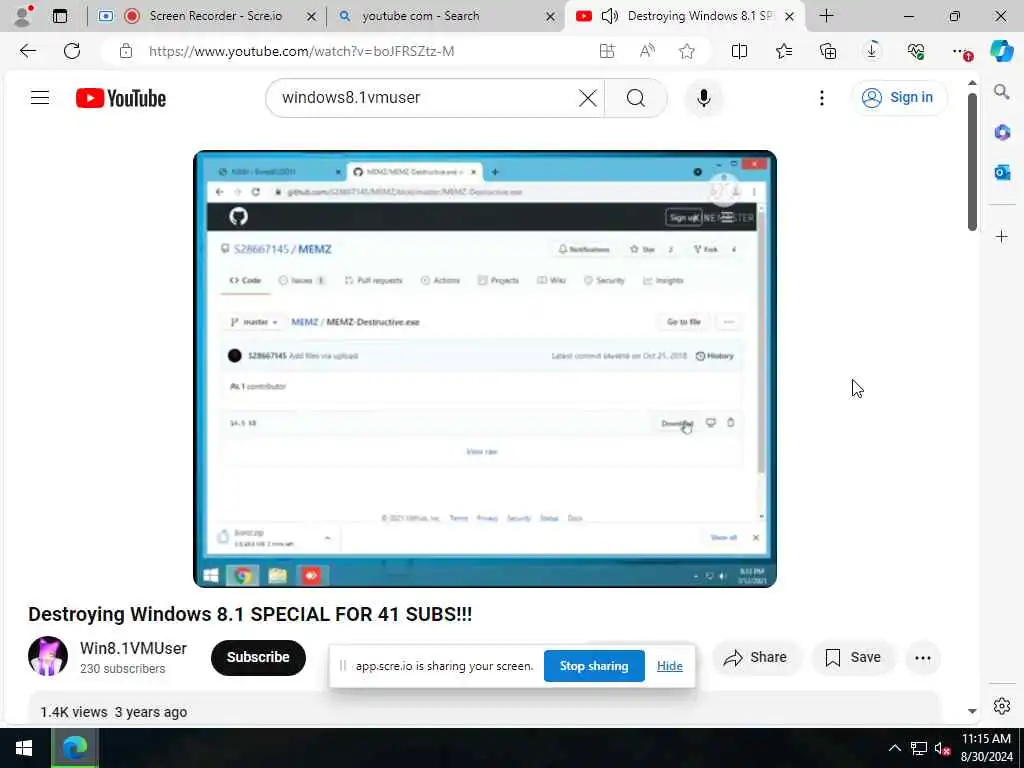The image size is (1024, 768).
Task: Open the tab actions menu
Action: pyautogui.click(x=60, y=16)
